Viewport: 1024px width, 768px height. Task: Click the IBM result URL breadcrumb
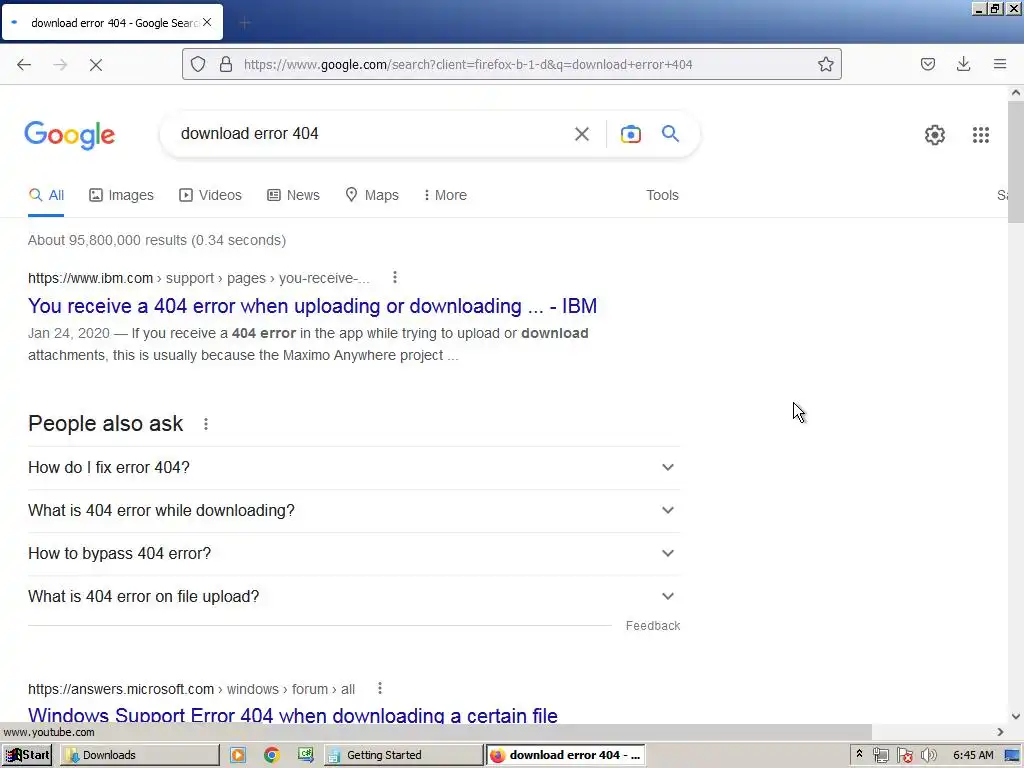coord(199,278)
